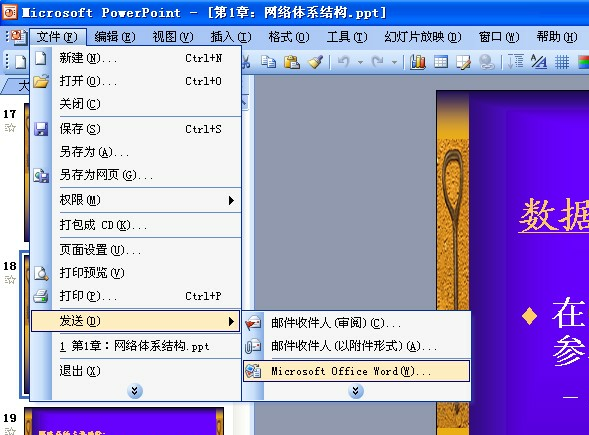Choose 页面设置(U) menu entry
589x435 pixels.
[135, 250]
